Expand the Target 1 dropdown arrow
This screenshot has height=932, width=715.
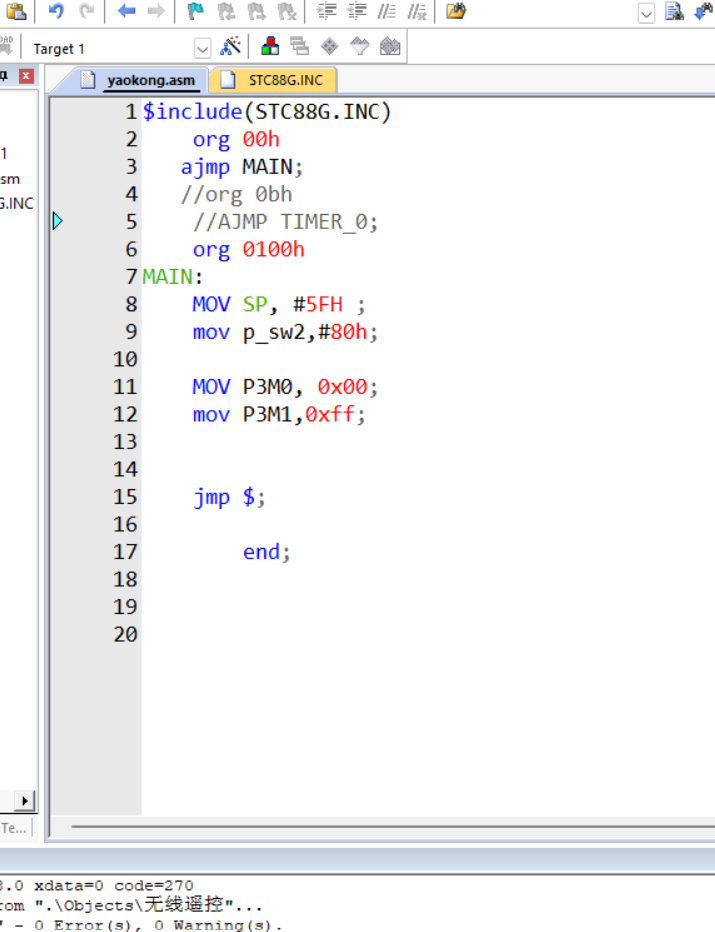coord(202,48)
